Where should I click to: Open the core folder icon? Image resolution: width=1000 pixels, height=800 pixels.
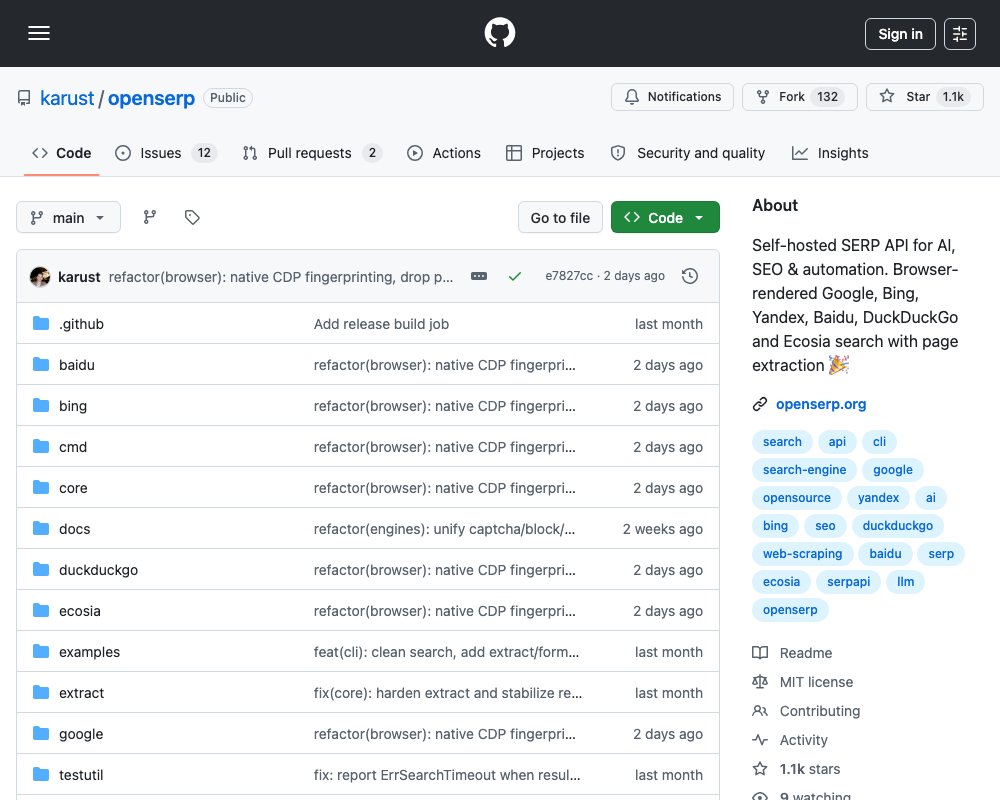[x=41, y=487]
